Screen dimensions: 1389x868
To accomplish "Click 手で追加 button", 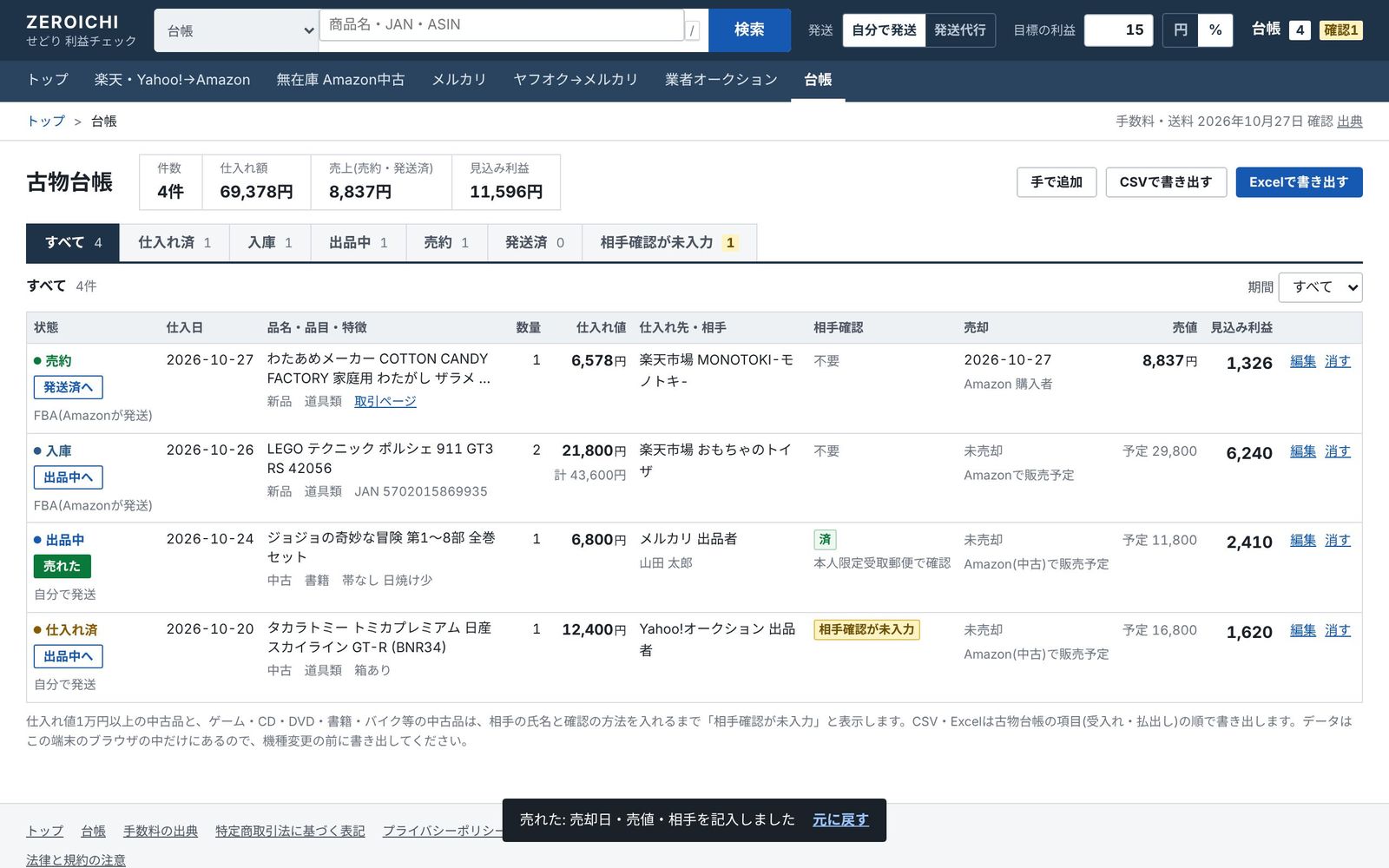I will click(x=1057, y=182).
